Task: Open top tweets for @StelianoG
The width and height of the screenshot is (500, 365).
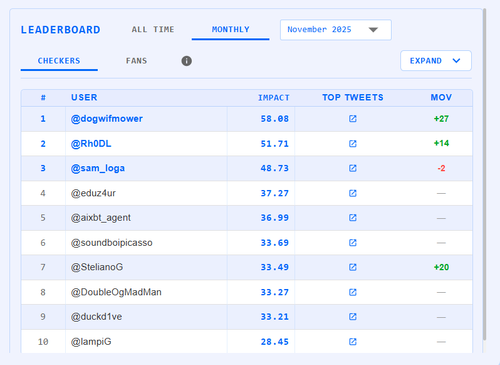Action: pos(353,267)
